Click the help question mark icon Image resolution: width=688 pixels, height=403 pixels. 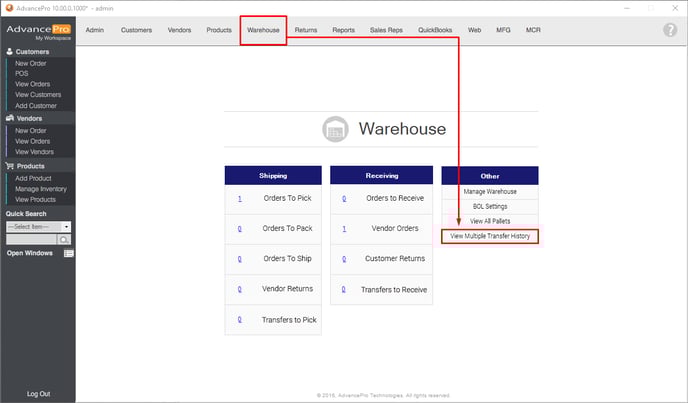(670, 30)
